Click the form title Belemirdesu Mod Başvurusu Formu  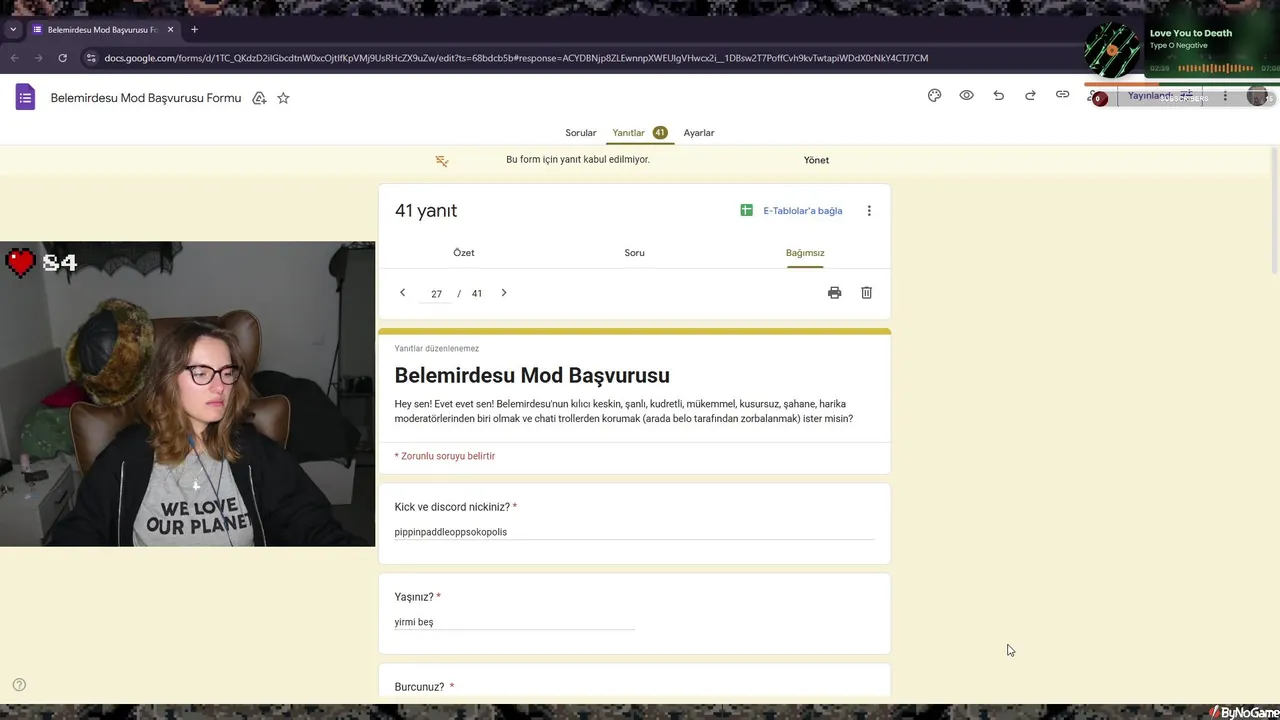coord(146,98)
